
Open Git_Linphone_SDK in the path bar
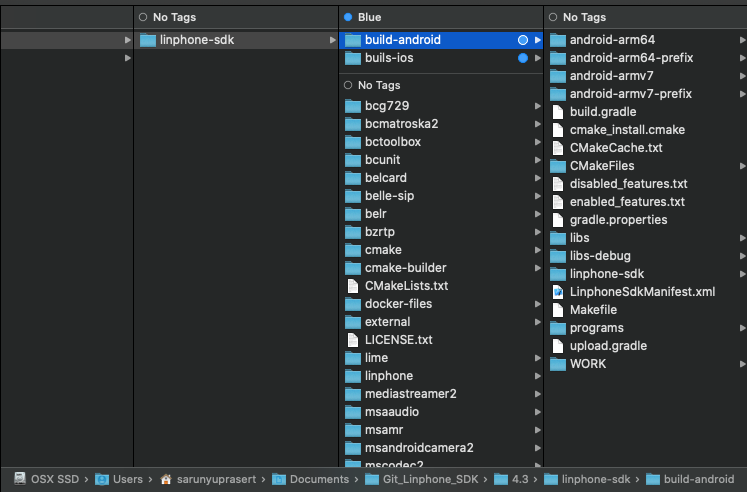(430, 479)
